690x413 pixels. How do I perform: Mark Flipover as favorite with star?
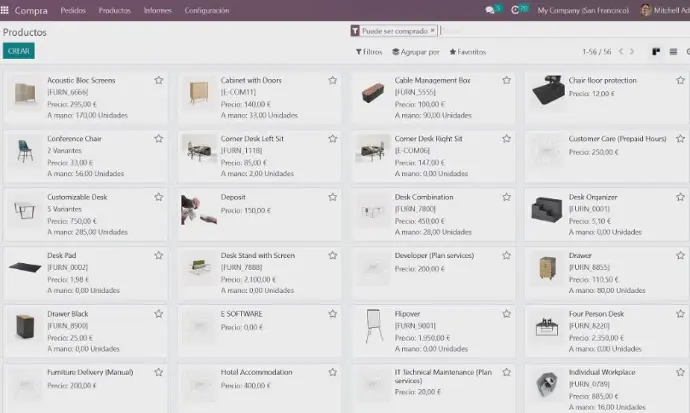click(x=506, y=314)
